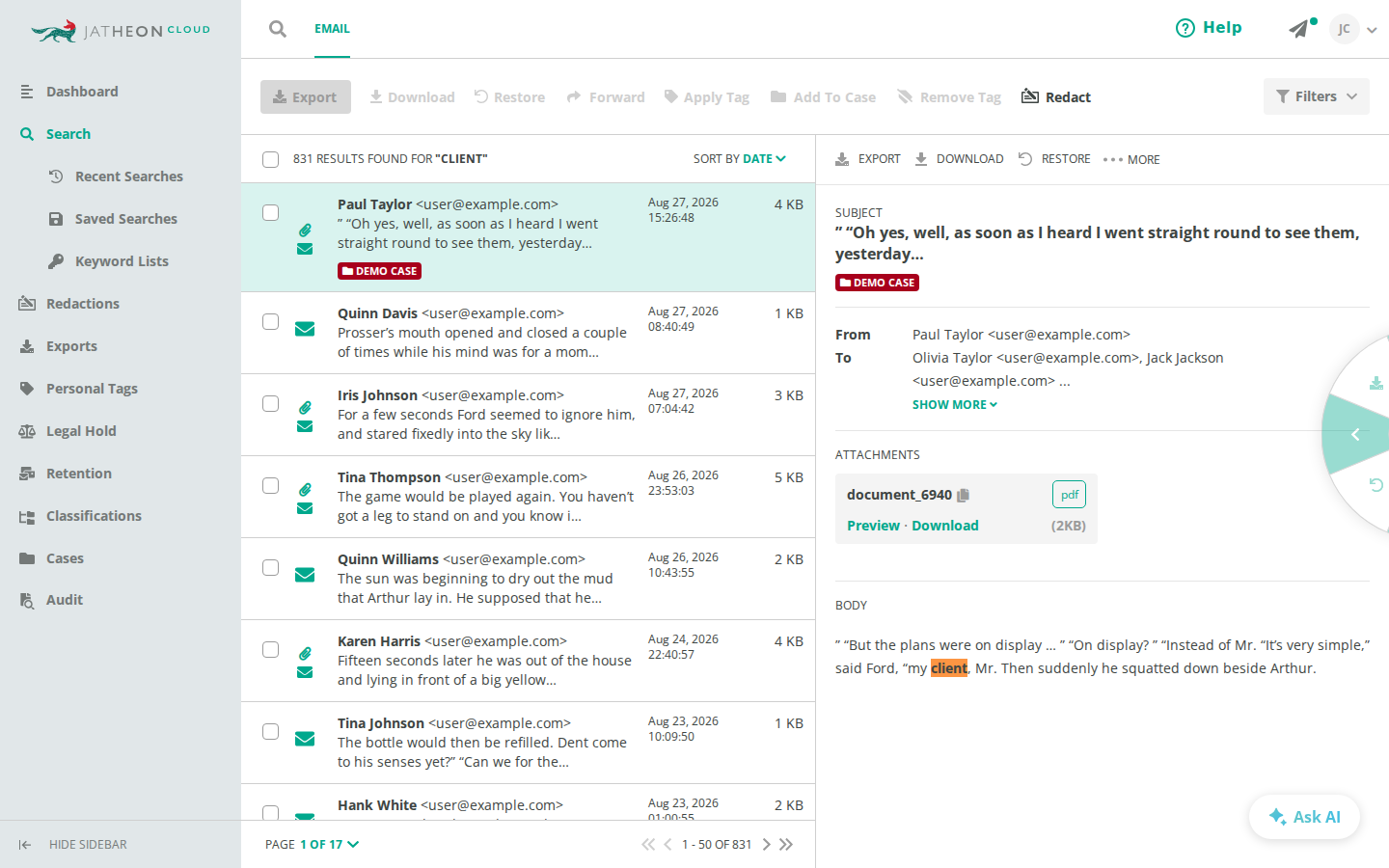Open notifications paper plane icon
Screen dimensions: 1389x868
(1300, 29)
